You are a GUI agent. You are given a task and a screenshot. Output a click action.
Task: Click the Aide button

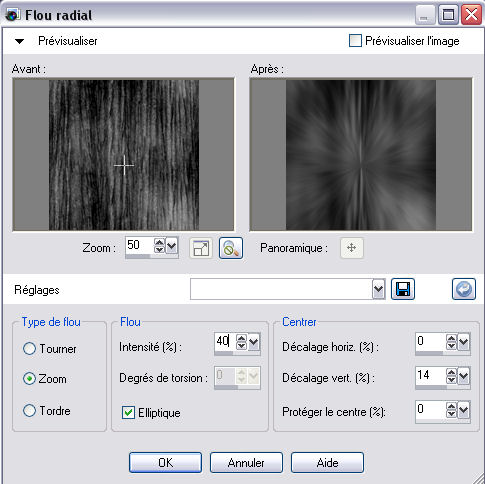pyautogui.click(x=327, y=462)
